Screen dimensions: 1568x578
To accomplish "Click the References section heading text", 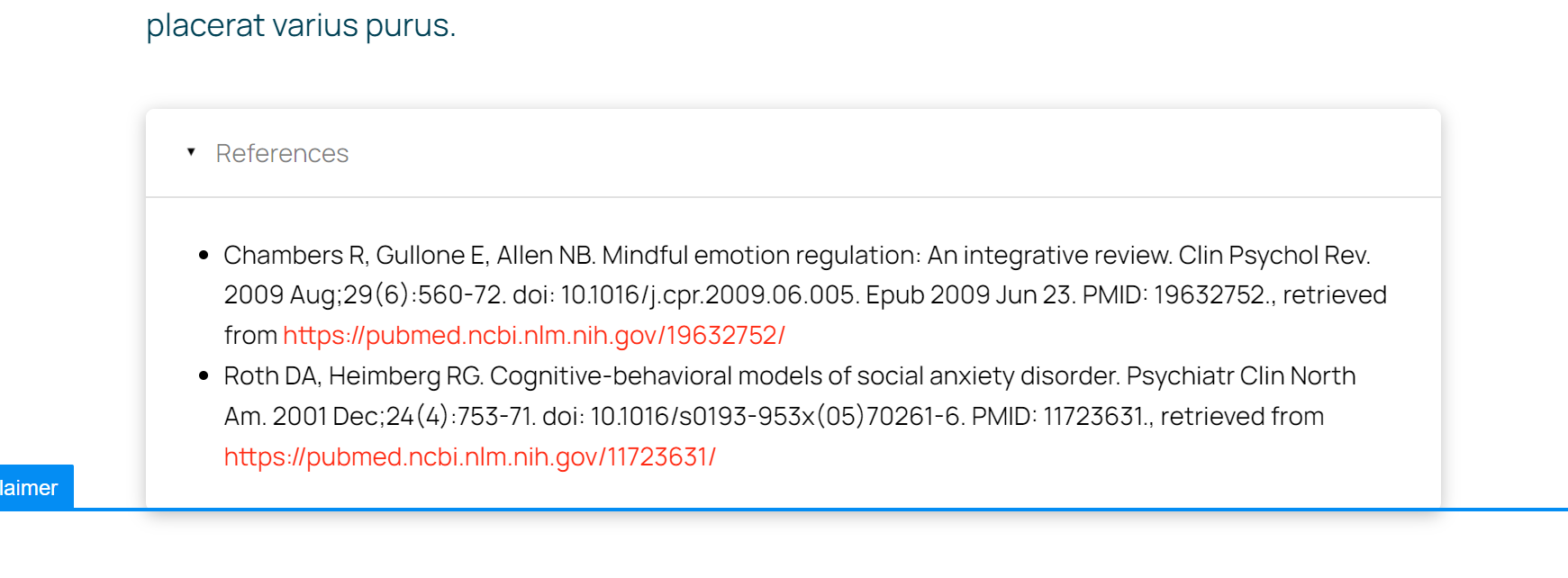I will [x=282, y=154].
